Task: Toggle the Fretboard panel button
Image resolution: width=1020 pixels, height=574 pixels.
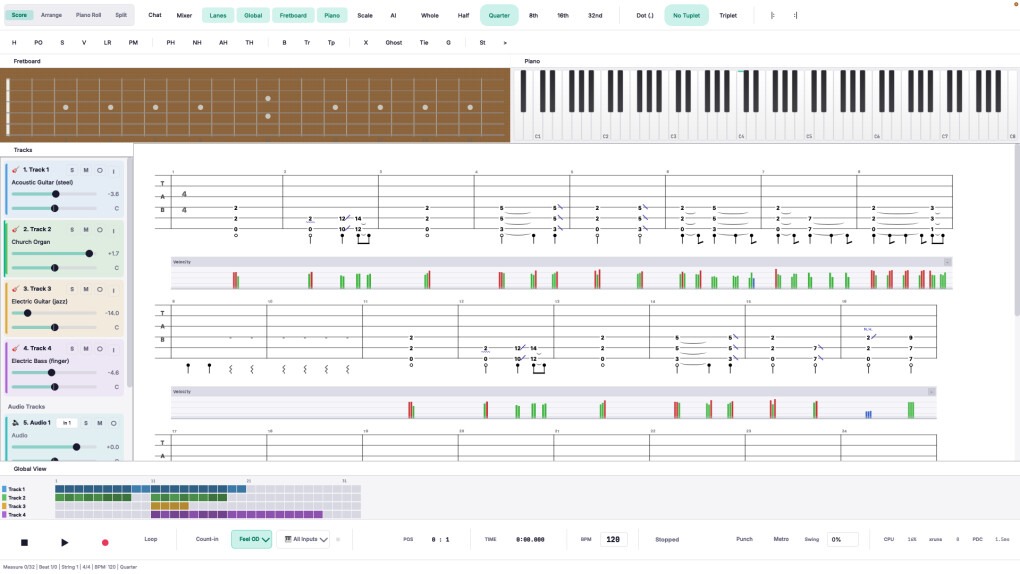Action: pyautogui.click(x=293, y=16)
